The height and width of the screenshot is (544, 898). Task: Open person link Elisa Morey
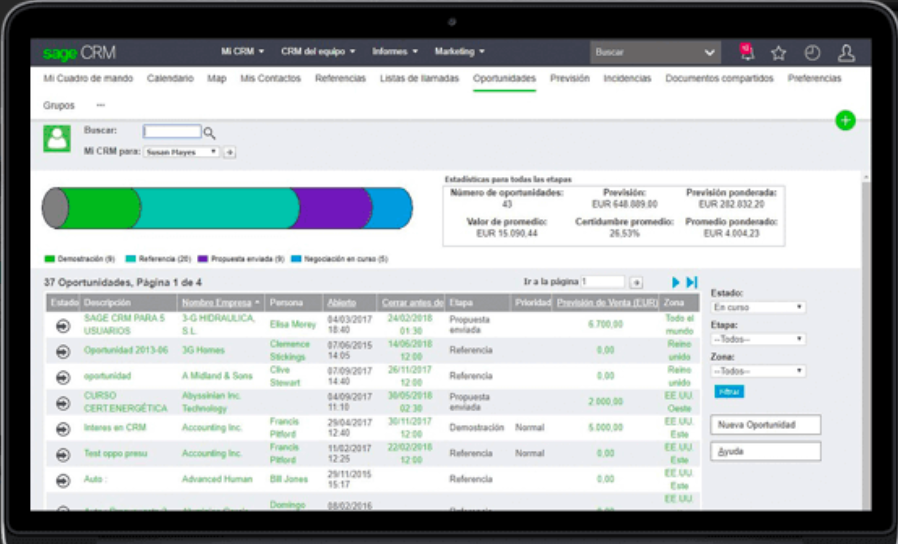293,325
